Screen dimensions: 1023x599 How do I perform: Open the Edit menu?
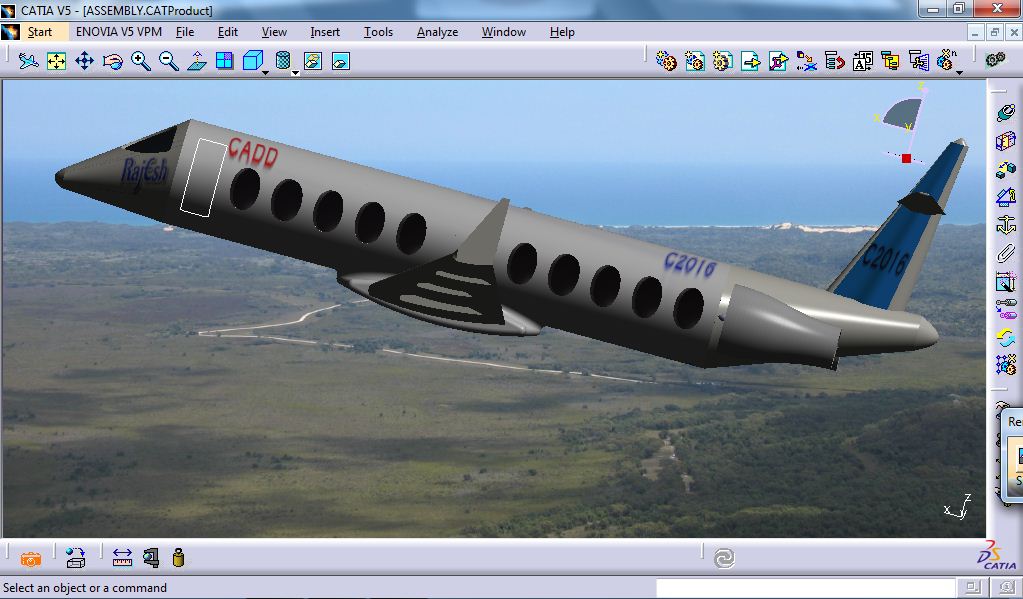pos(228,32)
